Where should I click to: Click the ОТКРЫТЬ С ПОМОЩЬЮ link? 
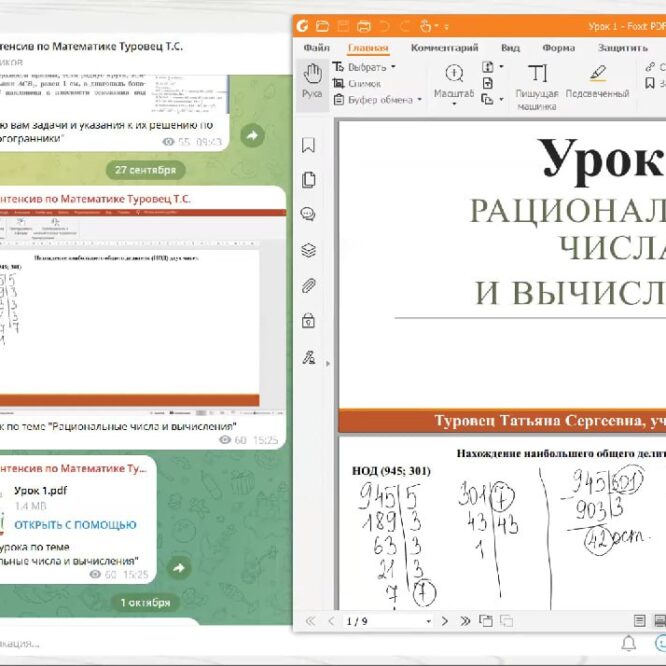(75, 524)
